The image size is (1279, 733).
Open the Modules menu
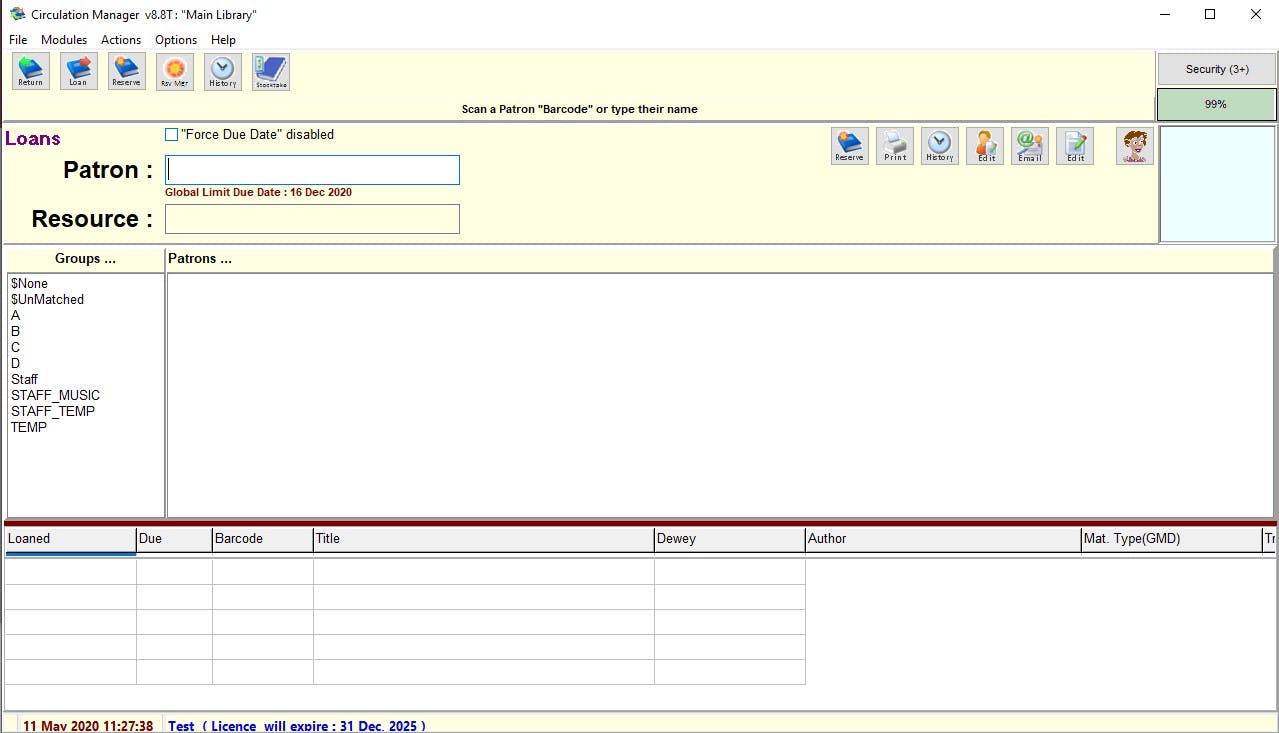64,40
